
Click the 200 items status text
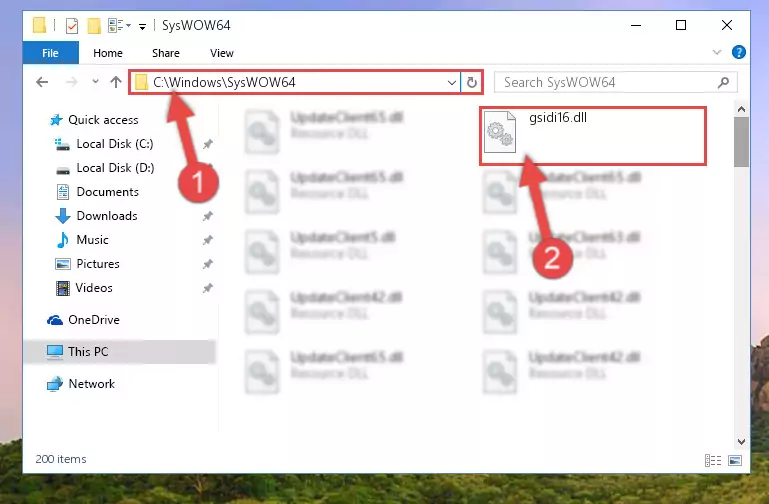(61, 459)
